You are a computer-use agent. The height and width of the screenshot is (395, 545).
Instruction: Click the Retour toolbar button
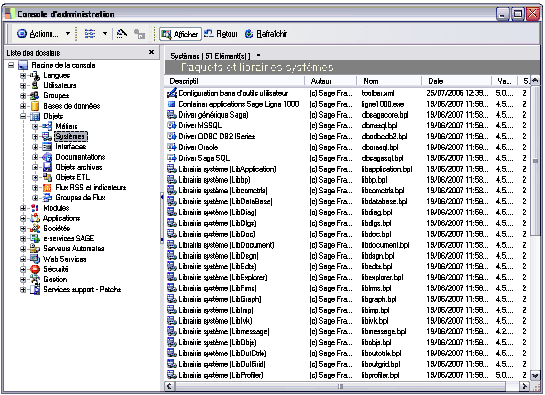coord(221,34)
